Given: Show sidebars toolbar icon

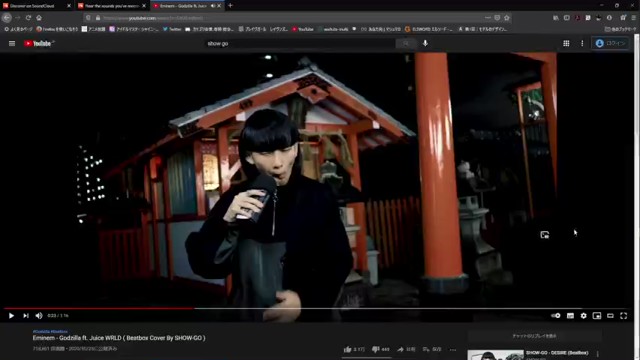Looking at the screenshot, I should point(567,18).
